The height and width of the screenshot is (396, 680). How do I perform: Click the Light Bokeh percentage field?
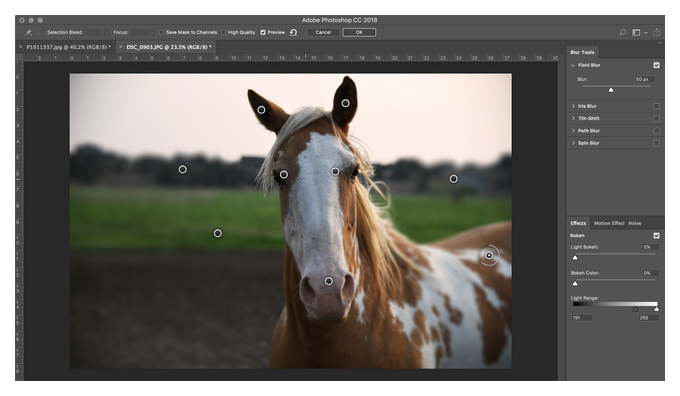tap(649, 247)
